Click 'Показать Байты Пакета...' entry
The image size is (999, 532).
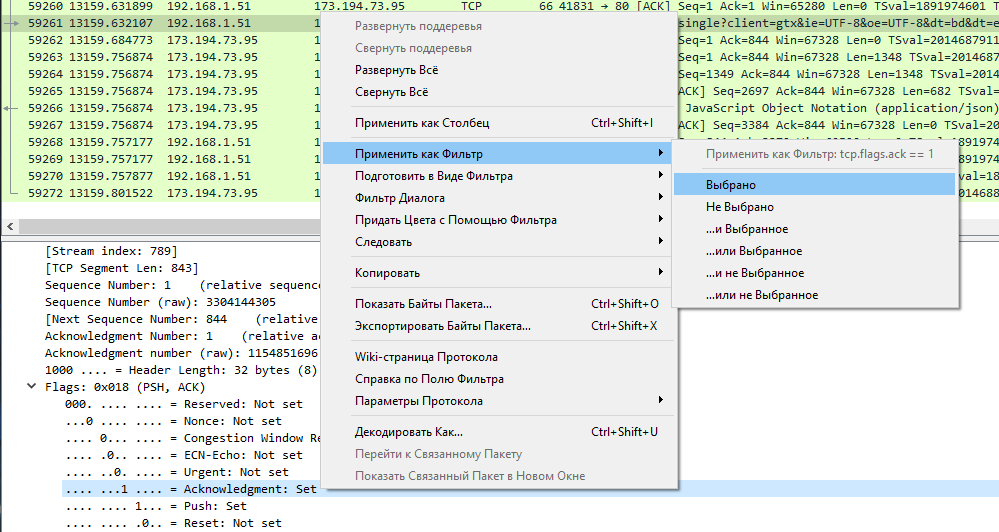click(423, 304)
